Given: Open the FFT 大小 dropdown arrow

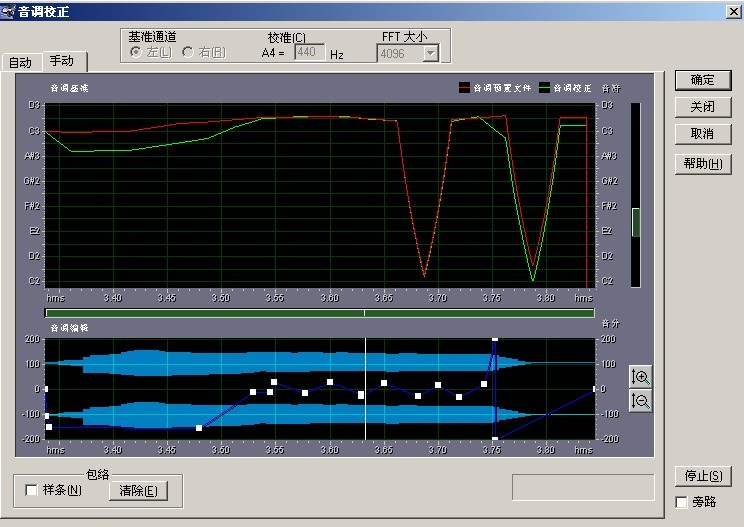Looking at the screenshot, I should pos(430,53).
